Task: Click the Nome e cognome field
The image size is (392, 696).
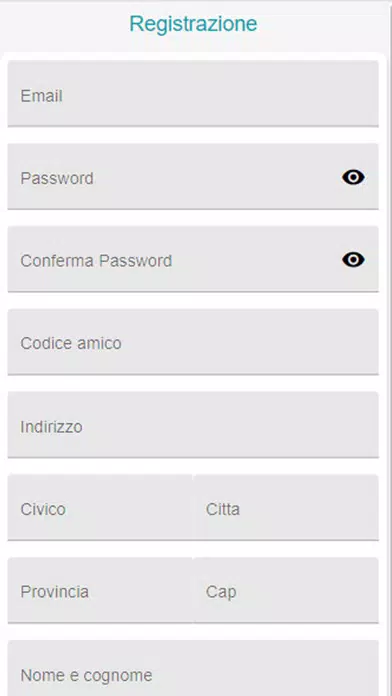Action: click(x=193, y=668)
